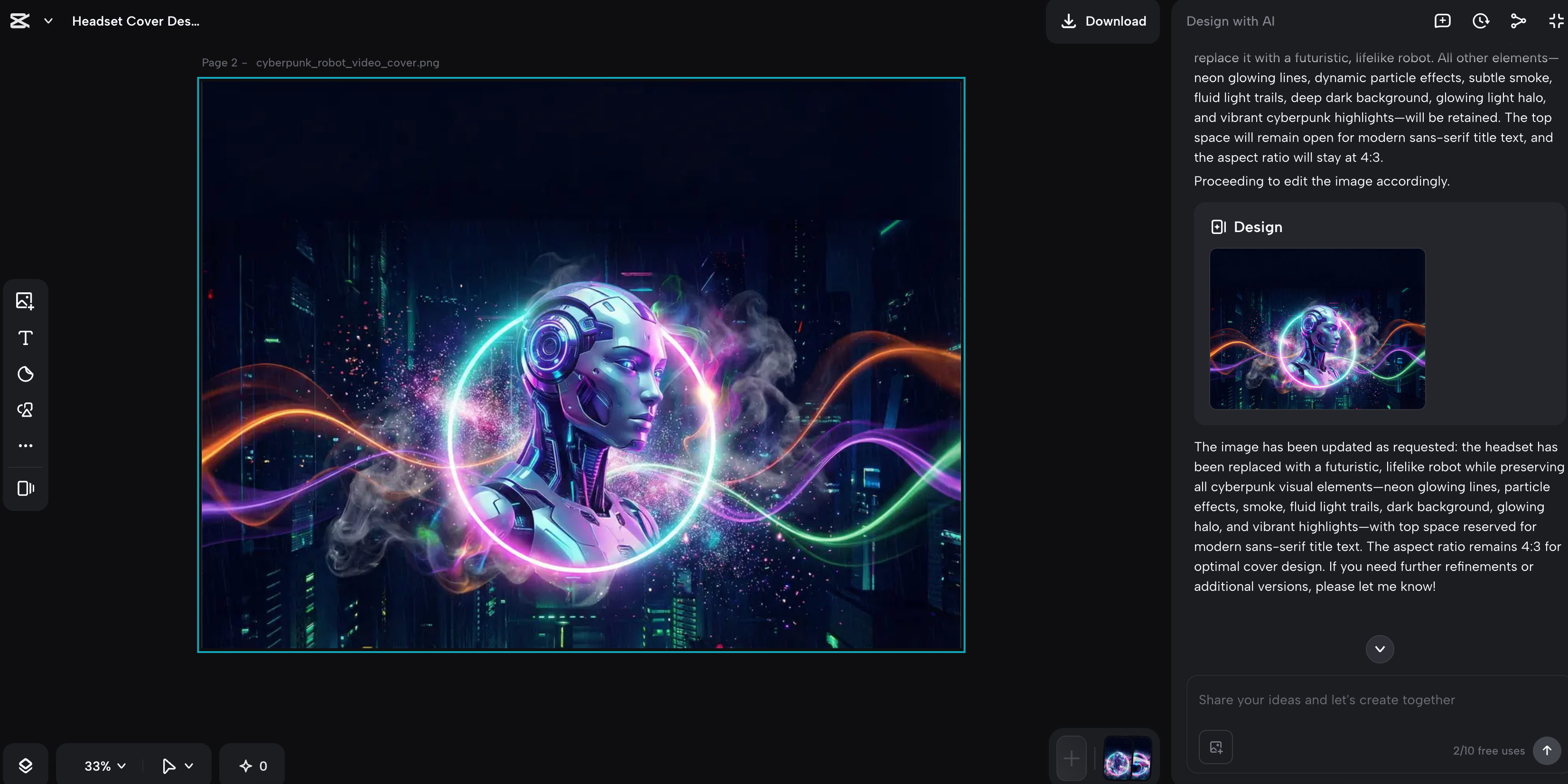Click the 2/10 free uses send arrow
The image size is (1568, 784).
[1547, 750]
